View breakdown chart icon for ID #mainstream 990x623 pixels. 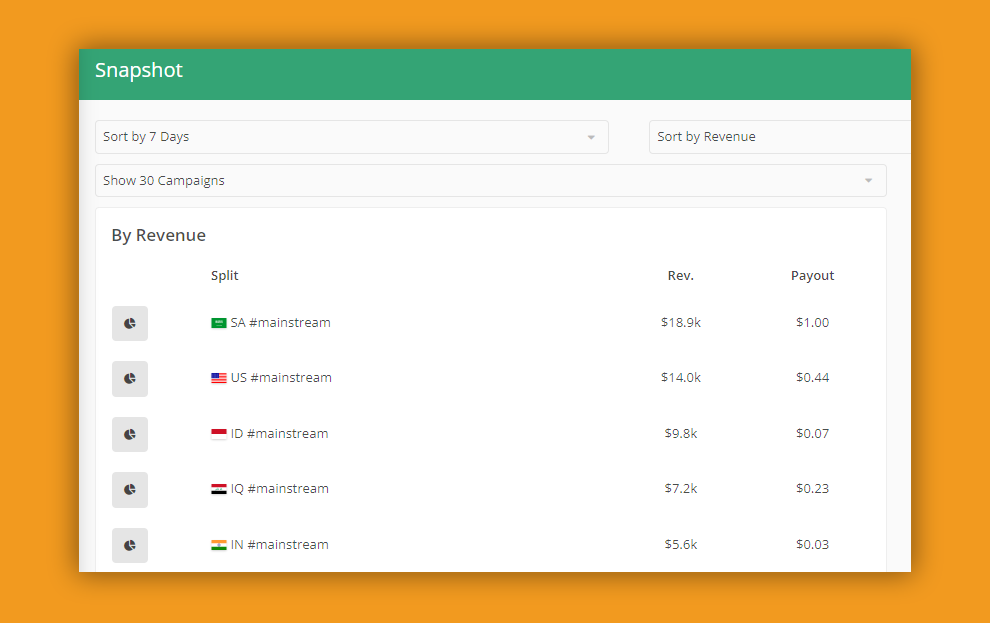click(130, 434)
